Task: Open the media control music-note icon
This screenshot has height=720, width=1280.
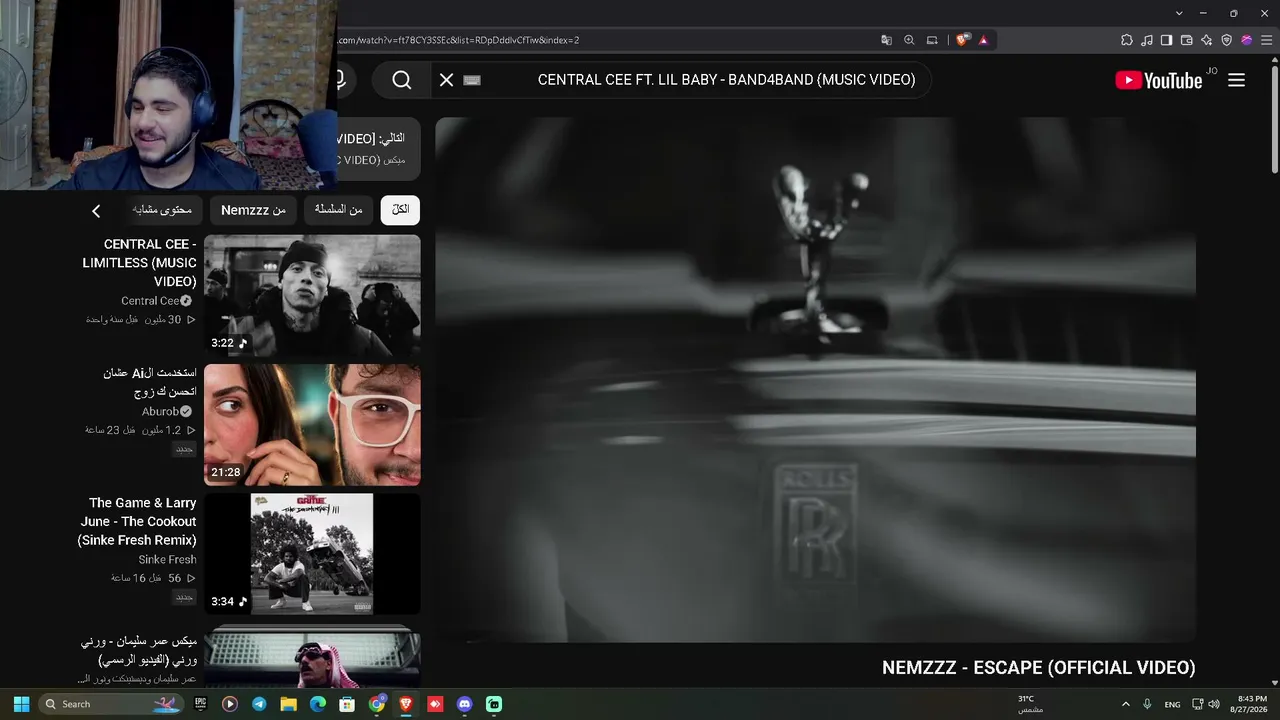Action: tap(1147, 40)
